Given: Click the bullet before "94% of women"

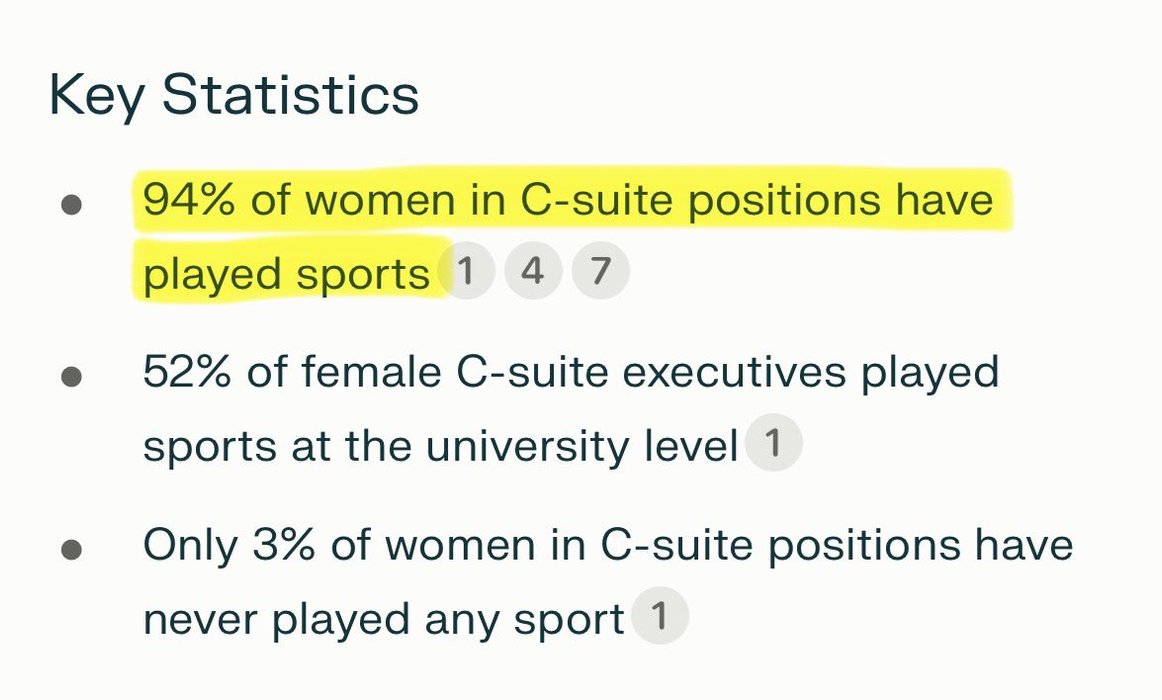Looking at the screenshot, I should coord(71,204).
